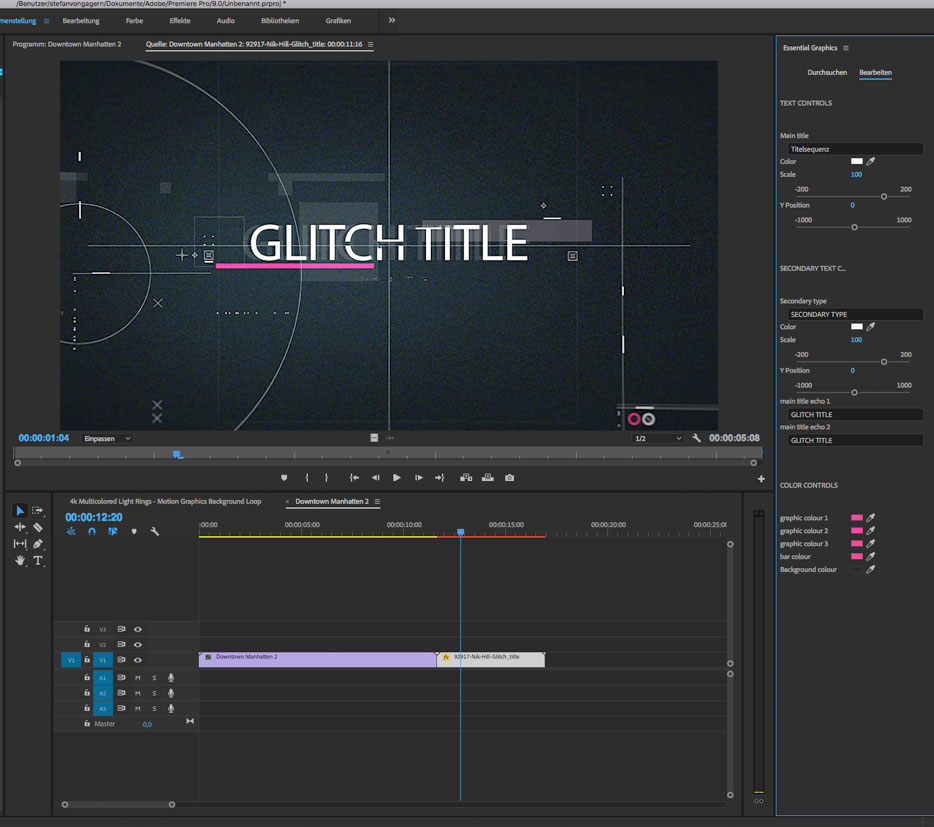Viewport: 934px width, 827px height.
Task: Expand the workspace overflow chevrons
Action: (x=391, y=20)
